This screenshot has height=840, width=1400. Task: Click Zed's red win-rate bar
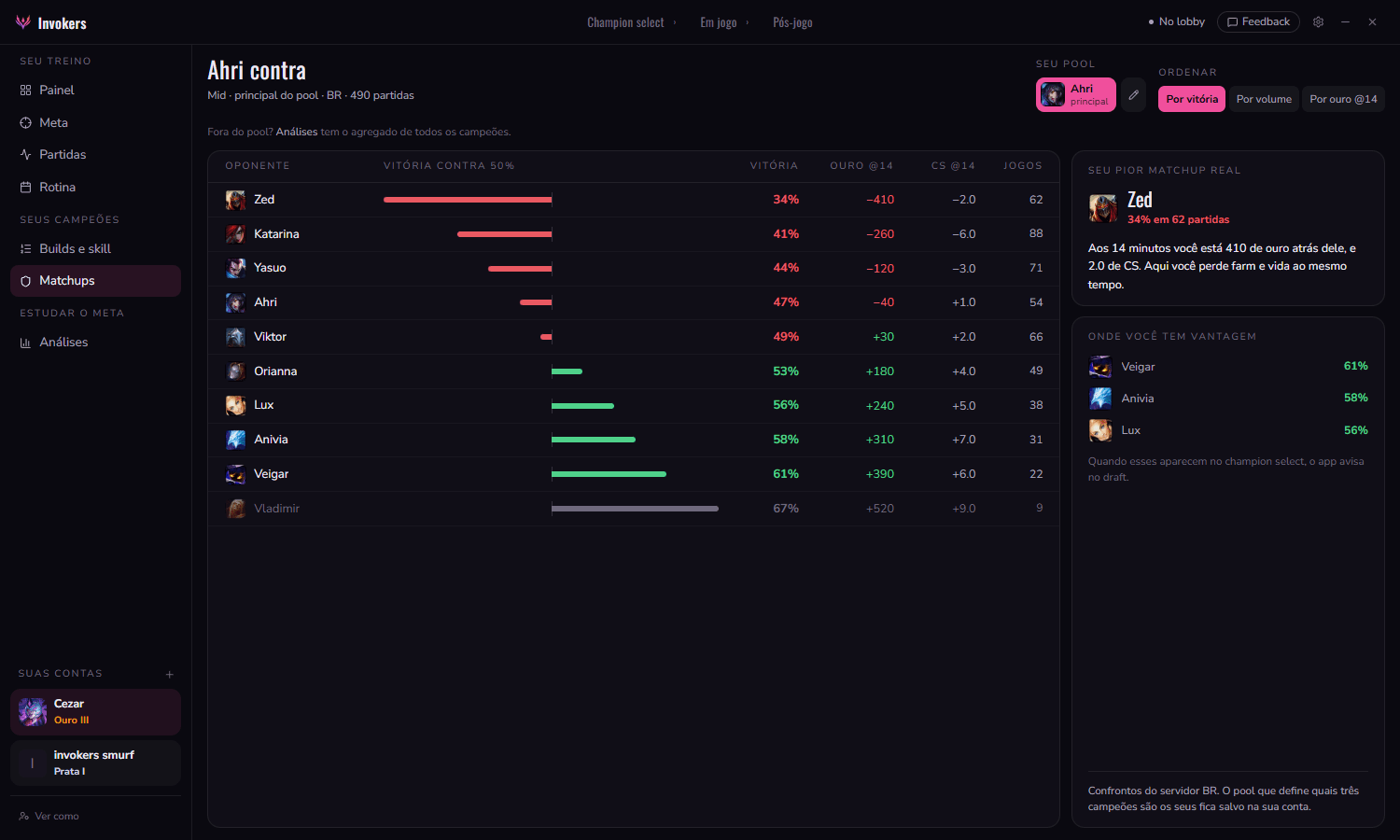click(x=468, y=200)
